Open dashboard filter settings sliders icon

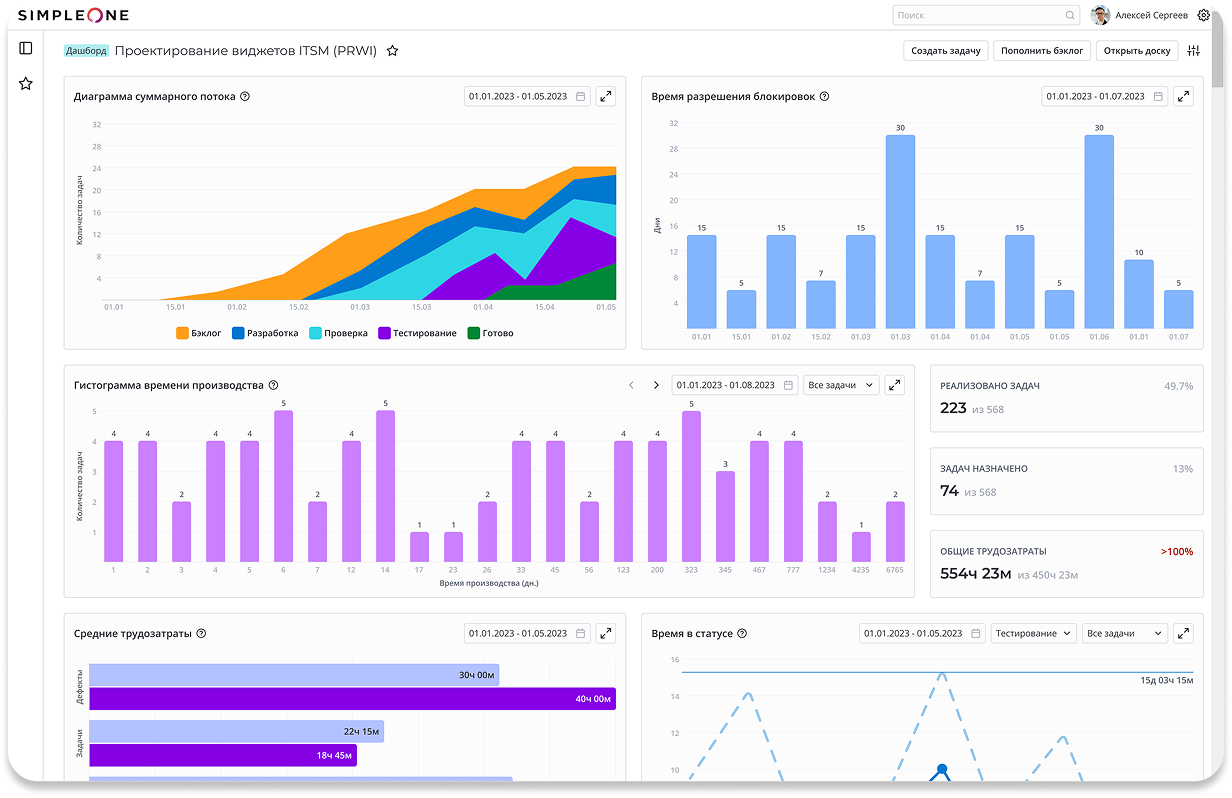tap(1194, 51)
